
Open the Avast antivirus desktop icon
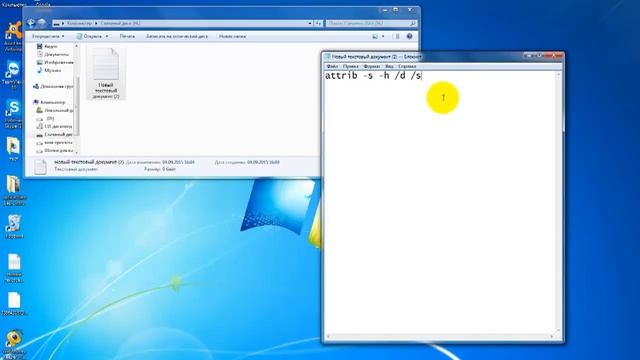tap(13, 33)
